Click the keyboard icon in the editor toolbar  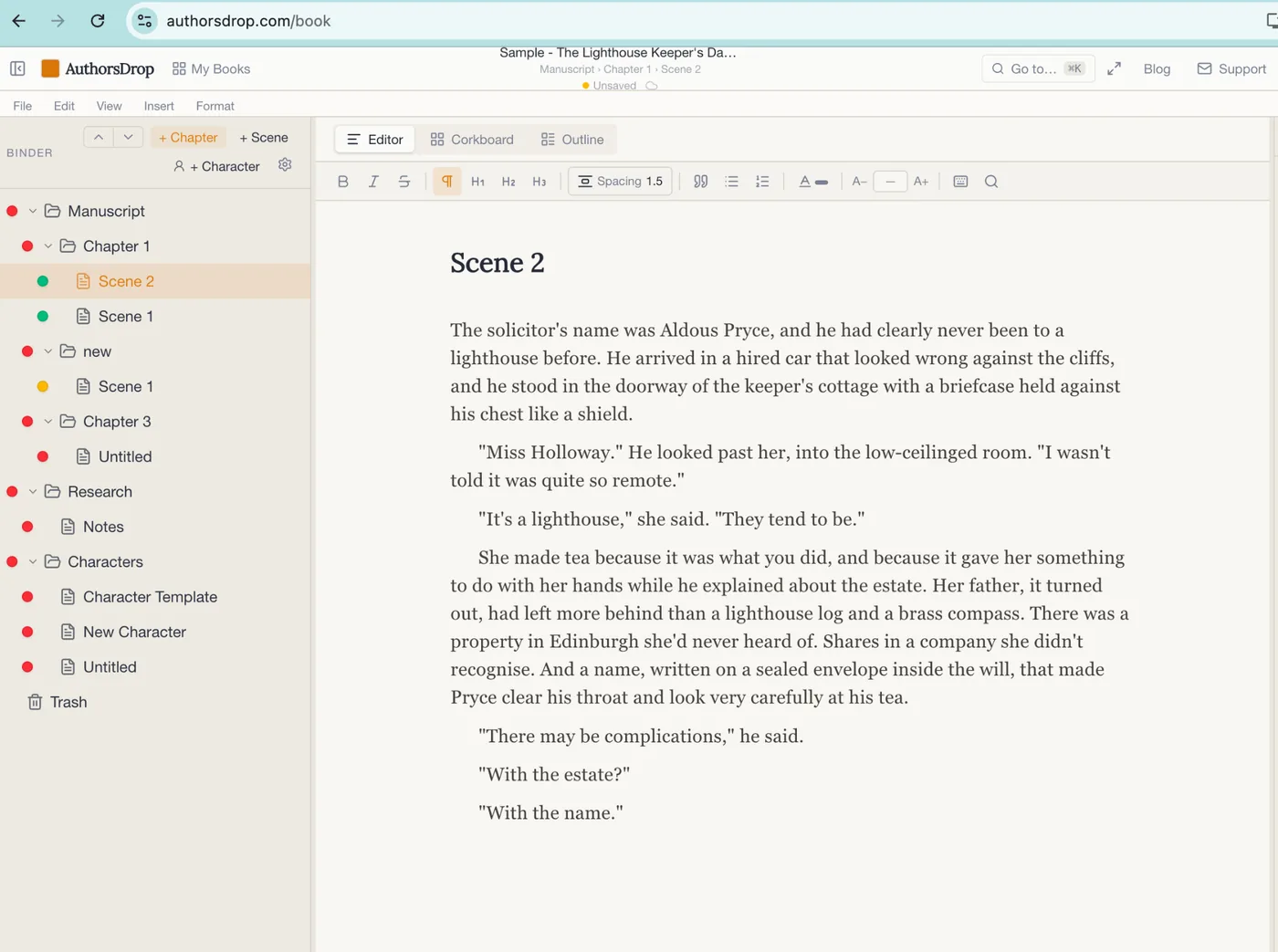[960, 182]
